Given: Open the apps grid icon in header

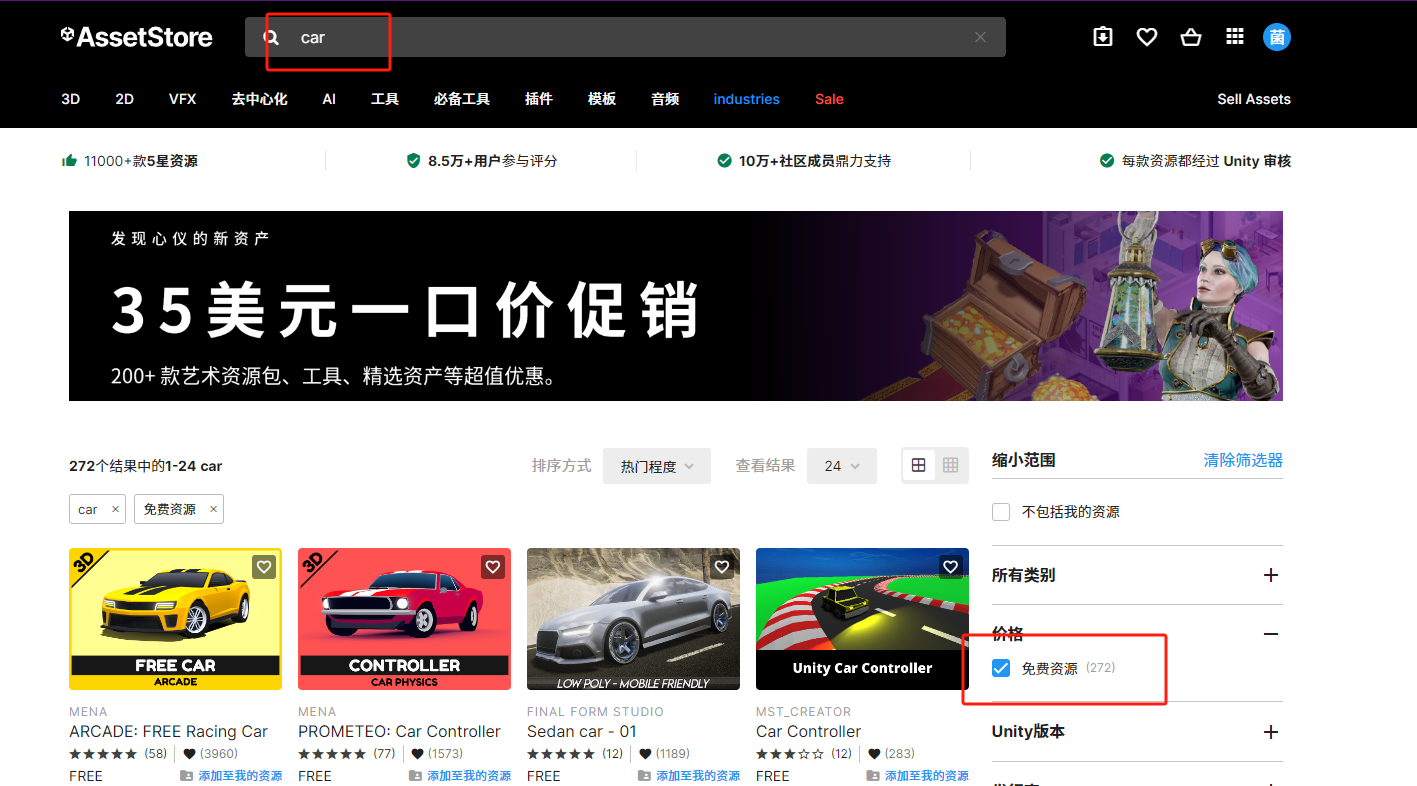Looking at the screenshot, I should pos(1235,37).
